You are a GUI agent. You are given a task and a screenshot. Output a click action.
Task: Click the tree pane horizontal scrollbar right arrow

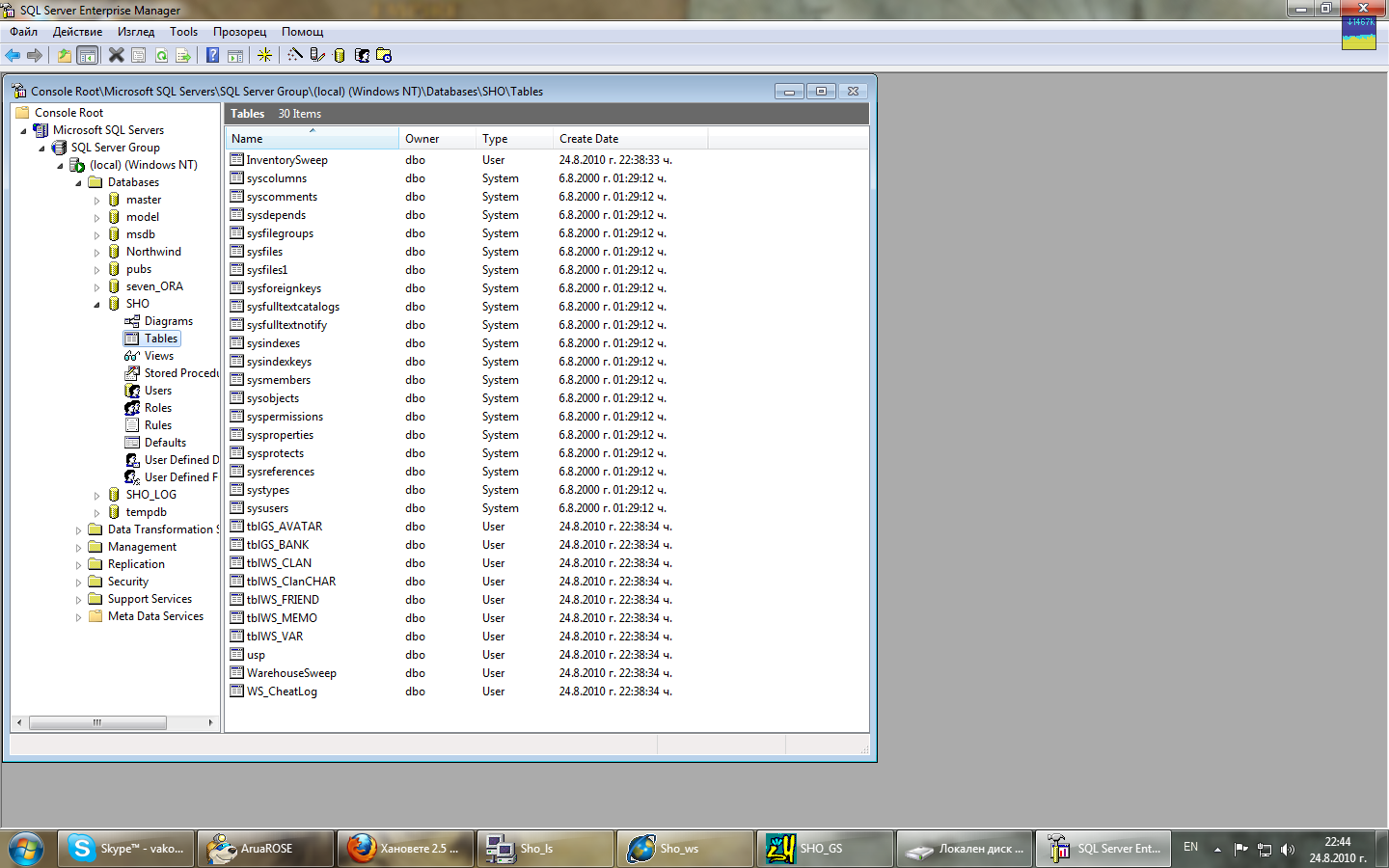pyautogui.click(x=210, y=722)
